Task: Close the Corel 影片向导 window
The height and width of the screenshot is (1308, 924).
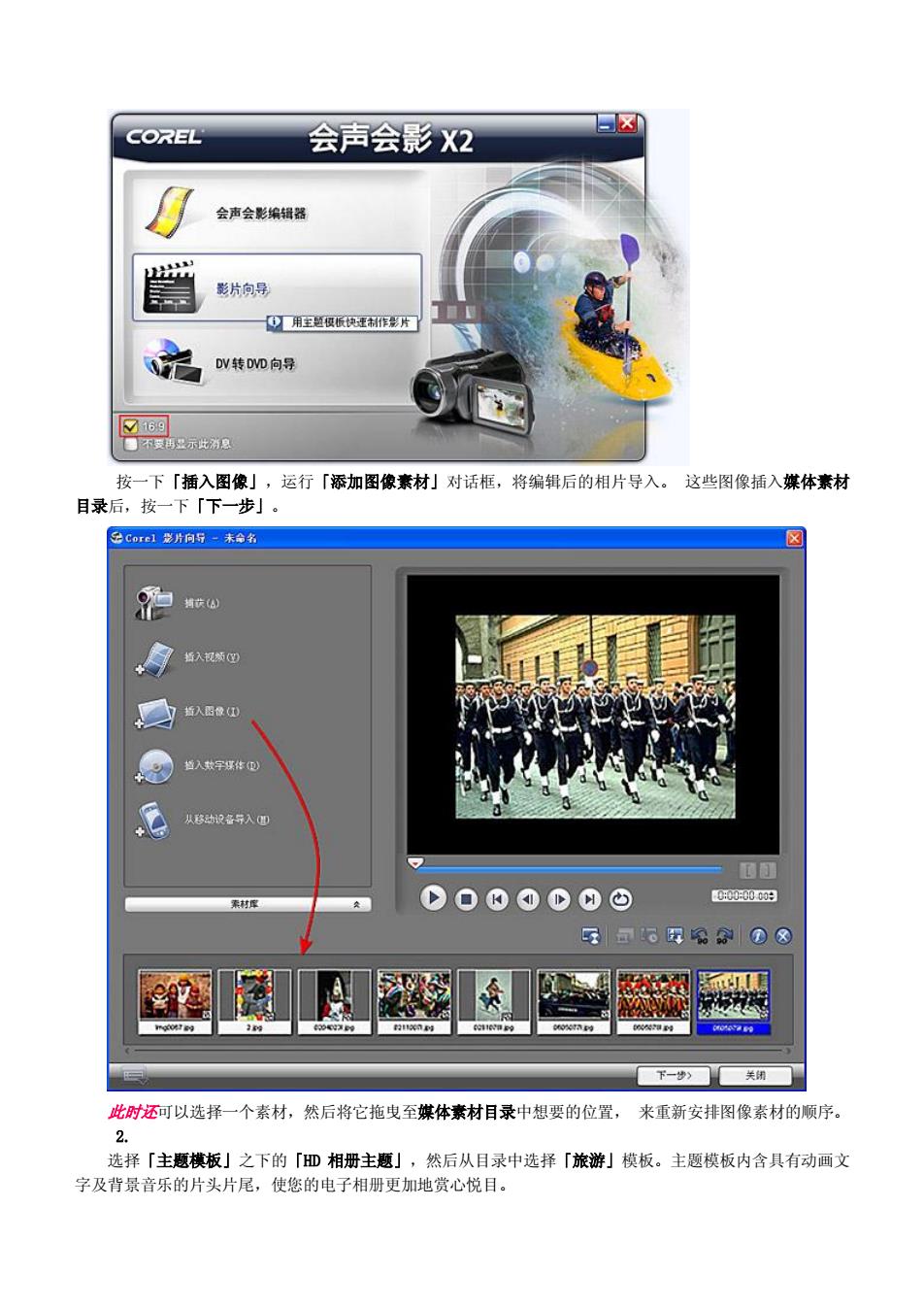Action: tap(794, 538)
